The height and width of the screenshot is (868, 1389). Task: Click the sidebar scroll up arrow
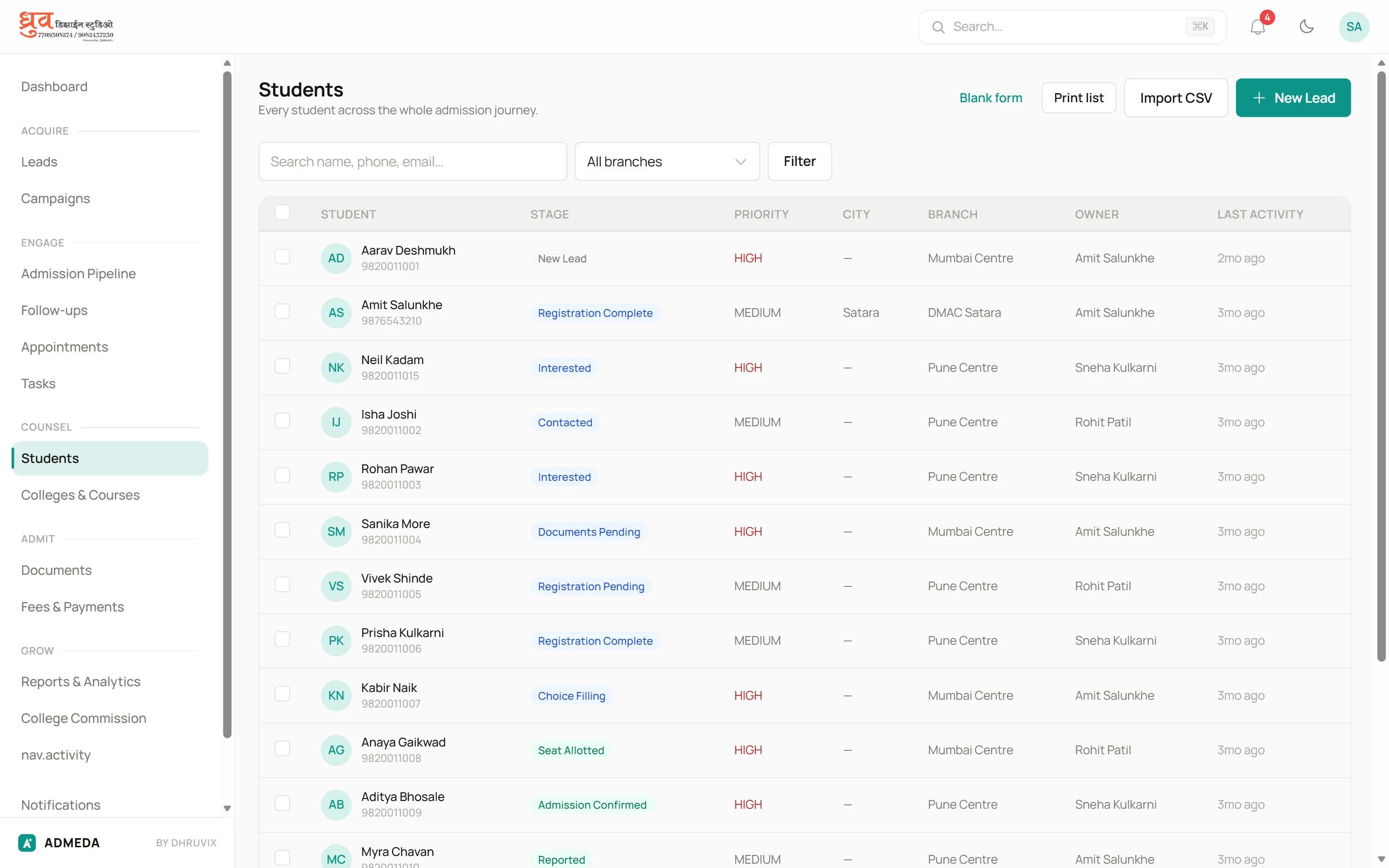point(227,63)
